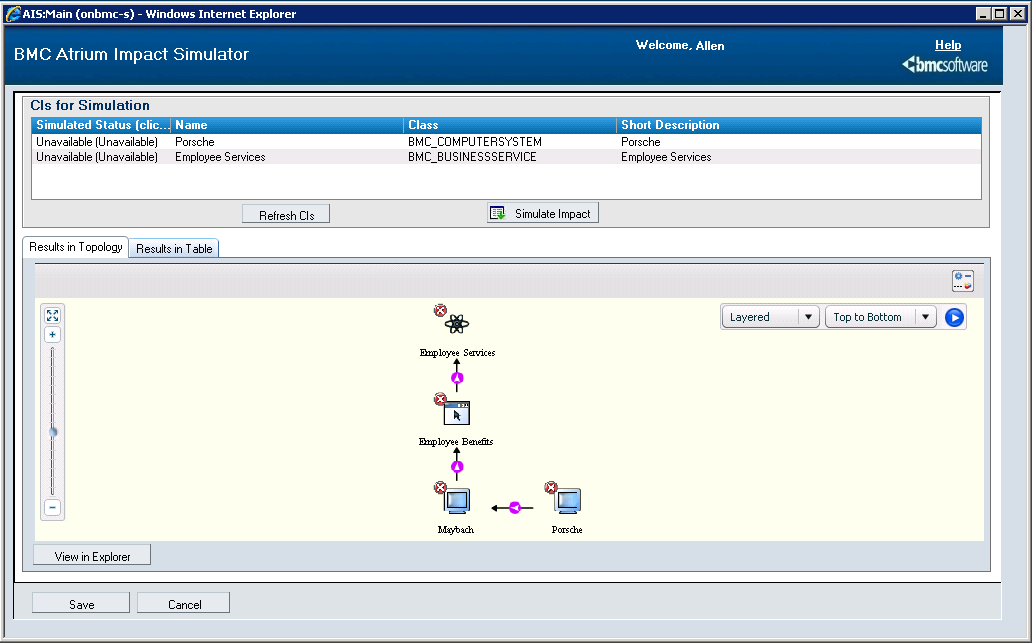Click the Simulate Impact button
1032x643 pixels.
(x=543, y=213)
